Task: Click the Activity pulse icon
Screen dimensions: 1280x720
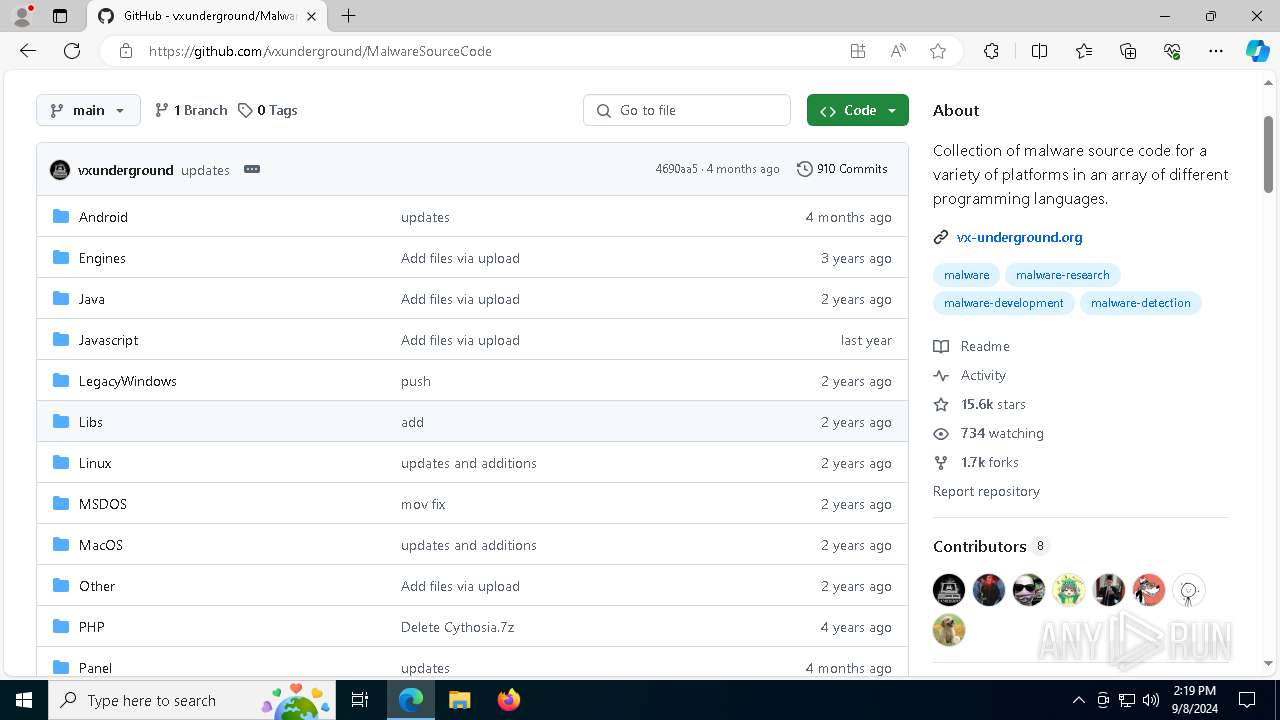Action: [x=941, y=375]
